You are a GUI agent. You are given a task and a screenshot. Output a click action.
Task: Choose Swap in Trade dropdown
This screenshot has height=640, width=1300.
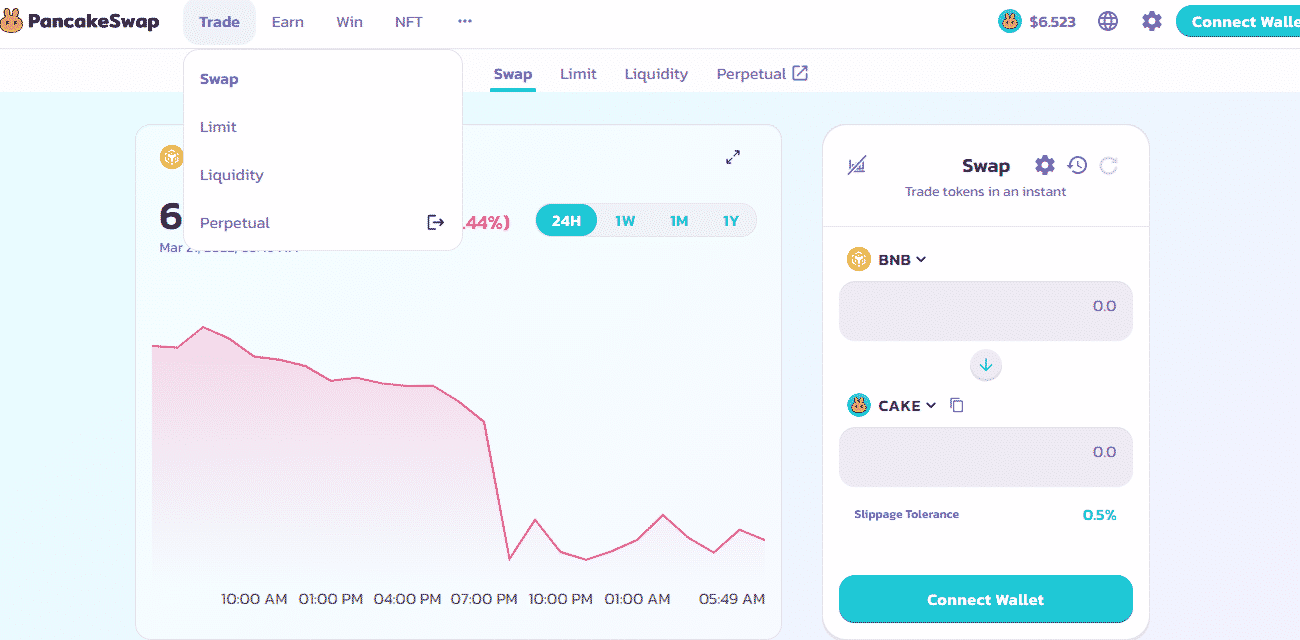[323, 79]
